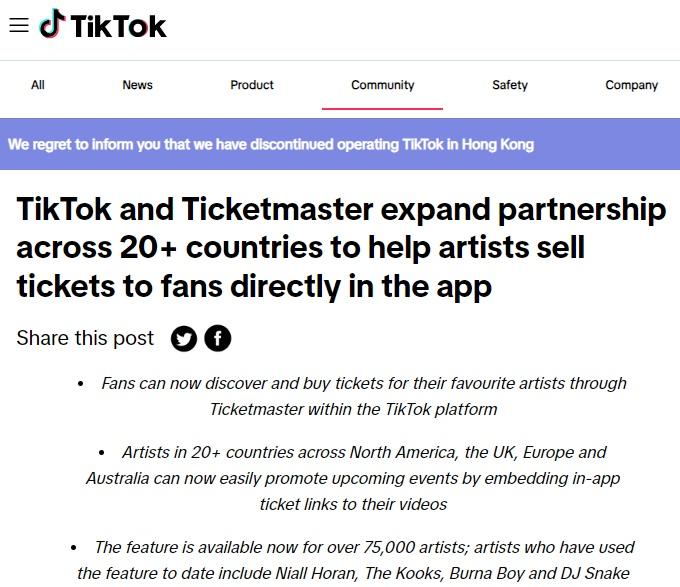Share this post on Facebook
680x587 pixels.
218,338
